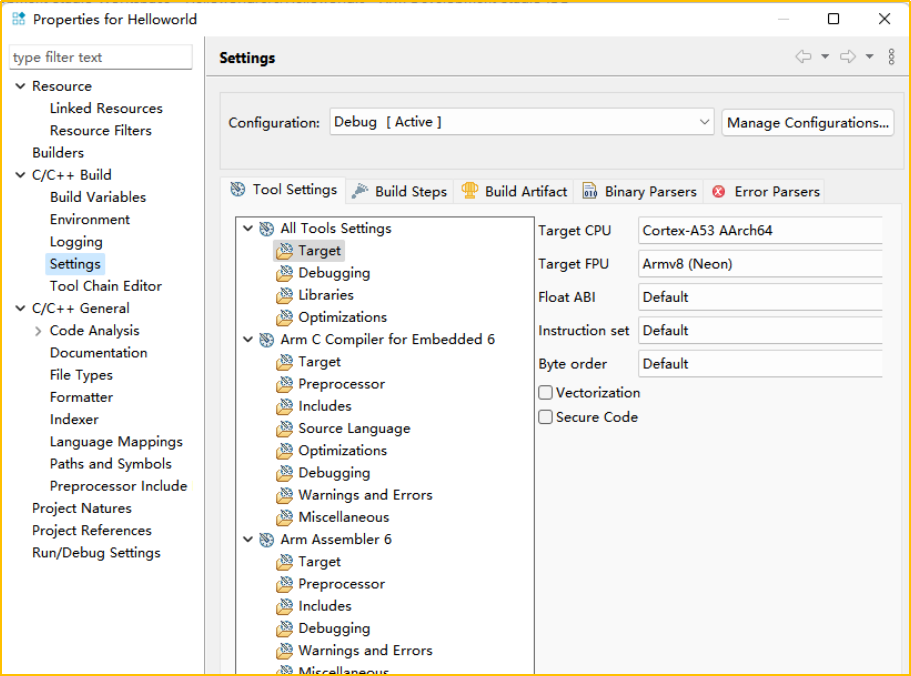Click the Libraries folder icon in tool tree
The width and height of the screenshot is (911, 676).
(x=285, y=295)
